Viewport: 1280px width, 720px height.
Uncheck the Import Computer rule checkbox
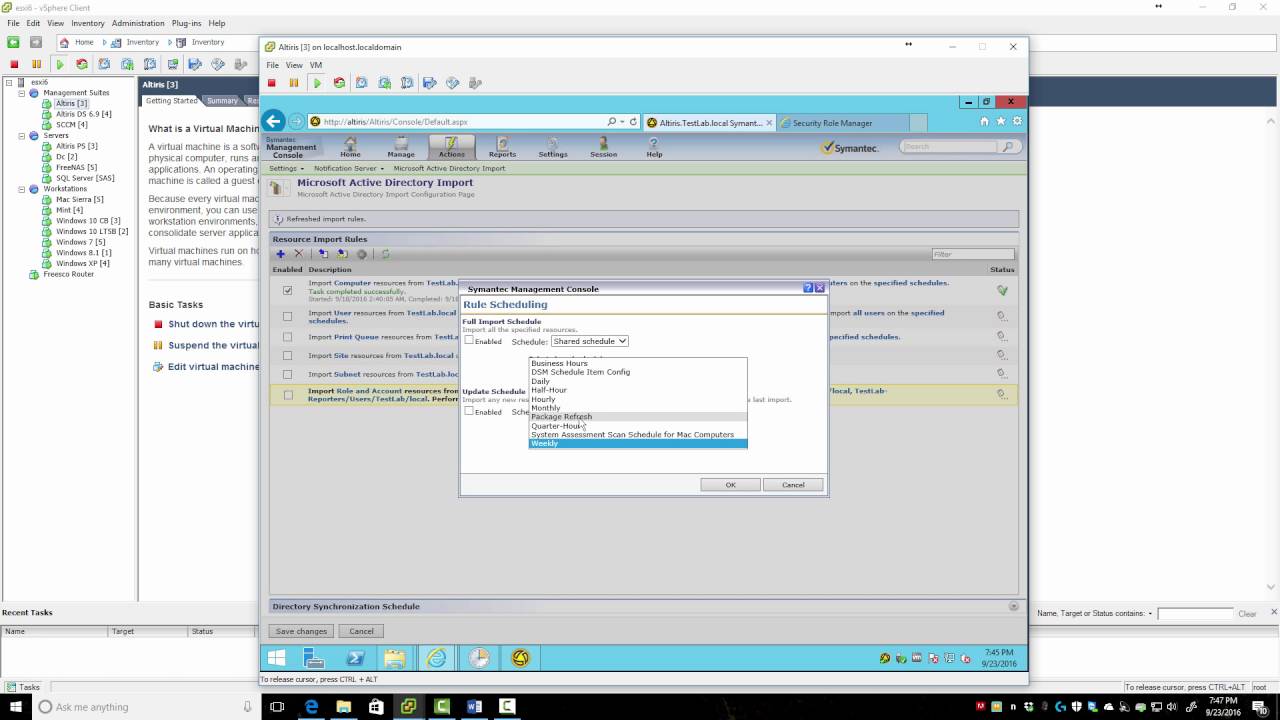click(x=287, y=290)
